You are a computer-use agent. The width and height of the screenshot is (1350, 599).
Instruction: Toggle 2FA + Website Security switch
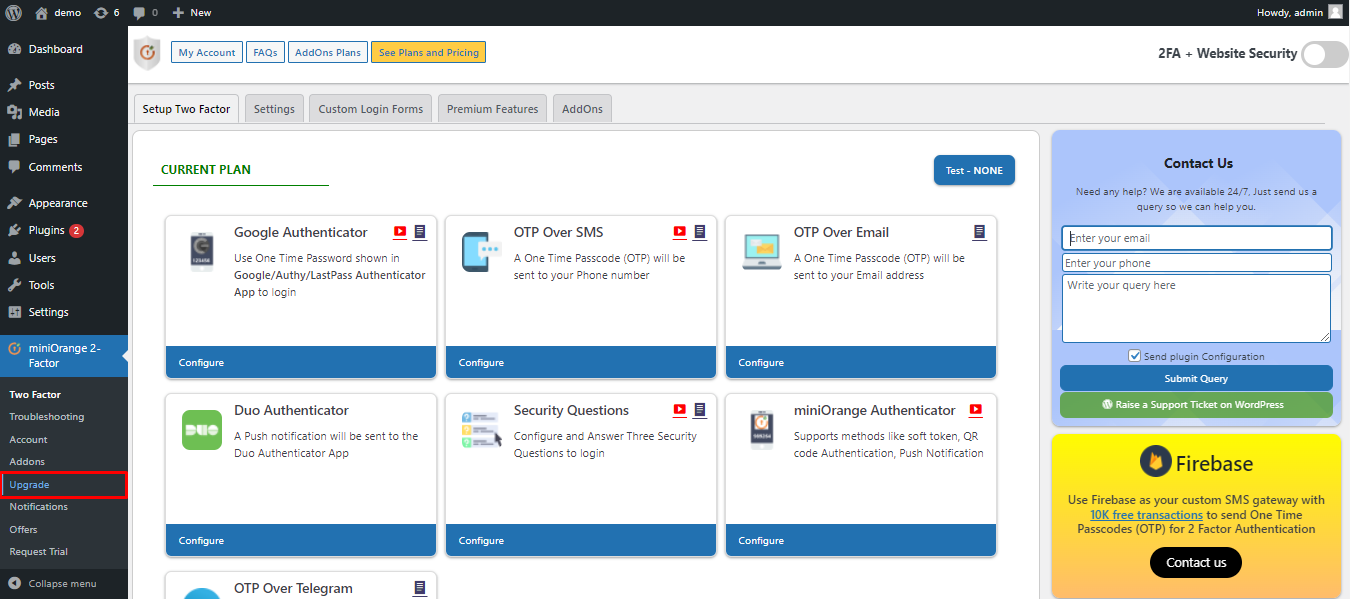point(1325,54)
